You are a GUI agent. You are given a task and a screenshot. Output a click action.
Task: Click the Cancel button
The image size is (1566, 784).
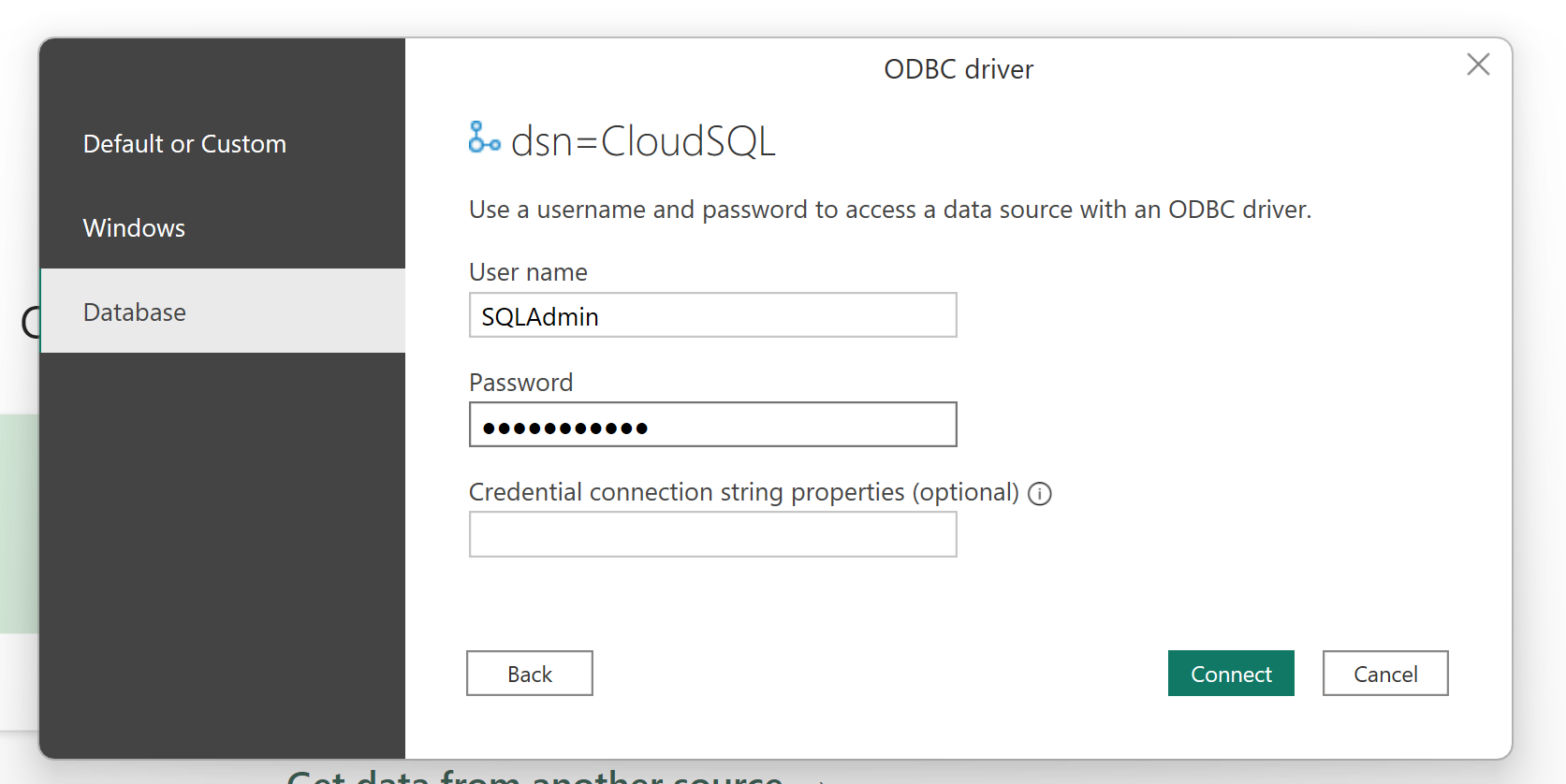[1384, 674]
